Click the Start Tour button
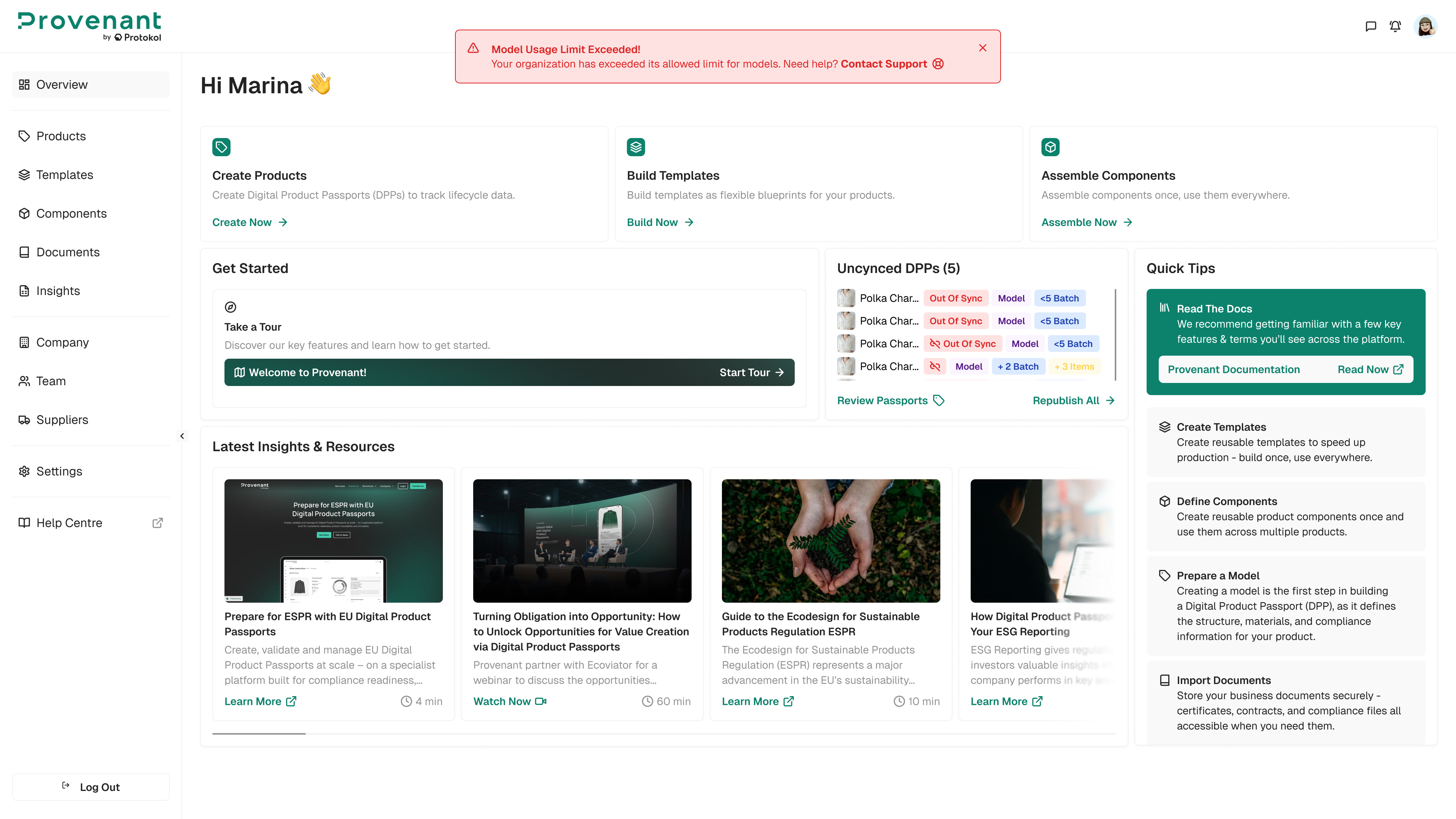The width and height of the screenshot is (1456, 819). pos(751,372)
